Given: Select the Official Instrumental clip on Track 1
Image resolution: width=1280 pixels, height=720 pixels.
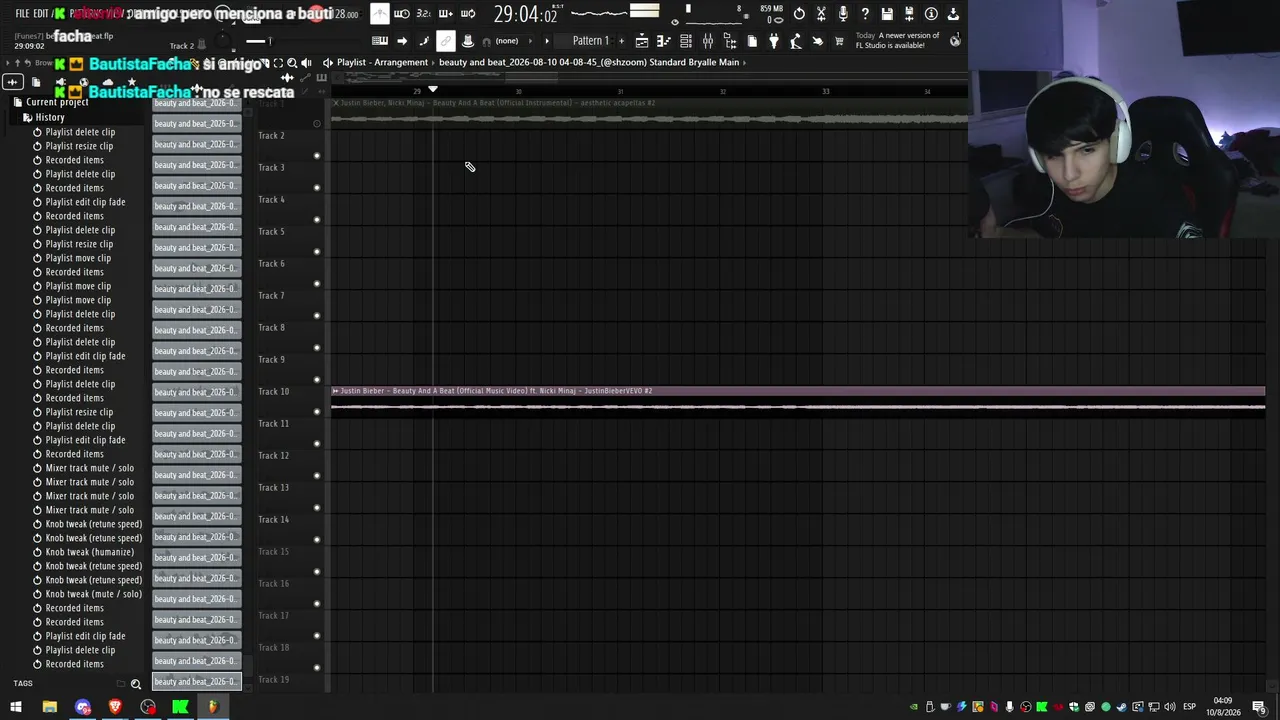Looking at the screenshot, I should tap(649, 112).
